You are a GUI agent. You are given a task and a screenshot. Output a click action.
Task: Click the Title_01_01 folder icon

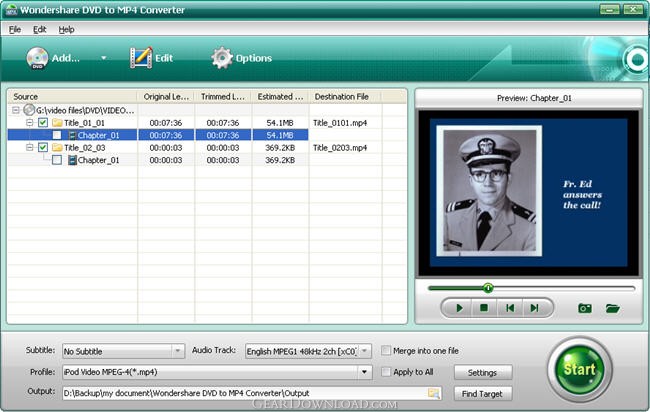click(x=57, y=123)
